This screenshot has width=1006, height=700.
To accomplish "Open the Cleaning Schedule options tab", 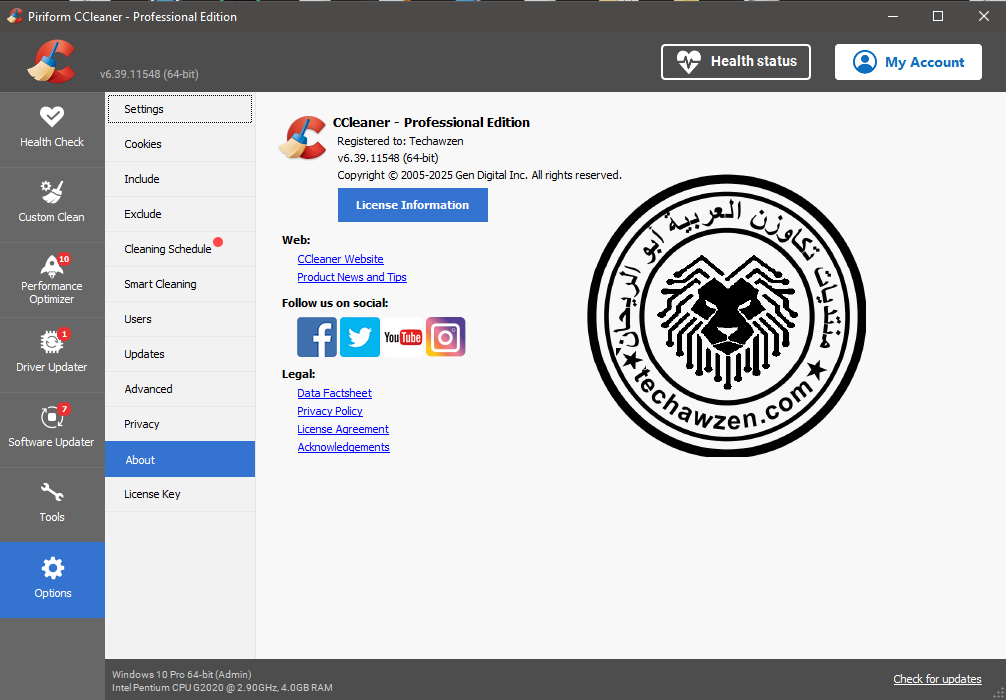I will (x=180, y=249).
